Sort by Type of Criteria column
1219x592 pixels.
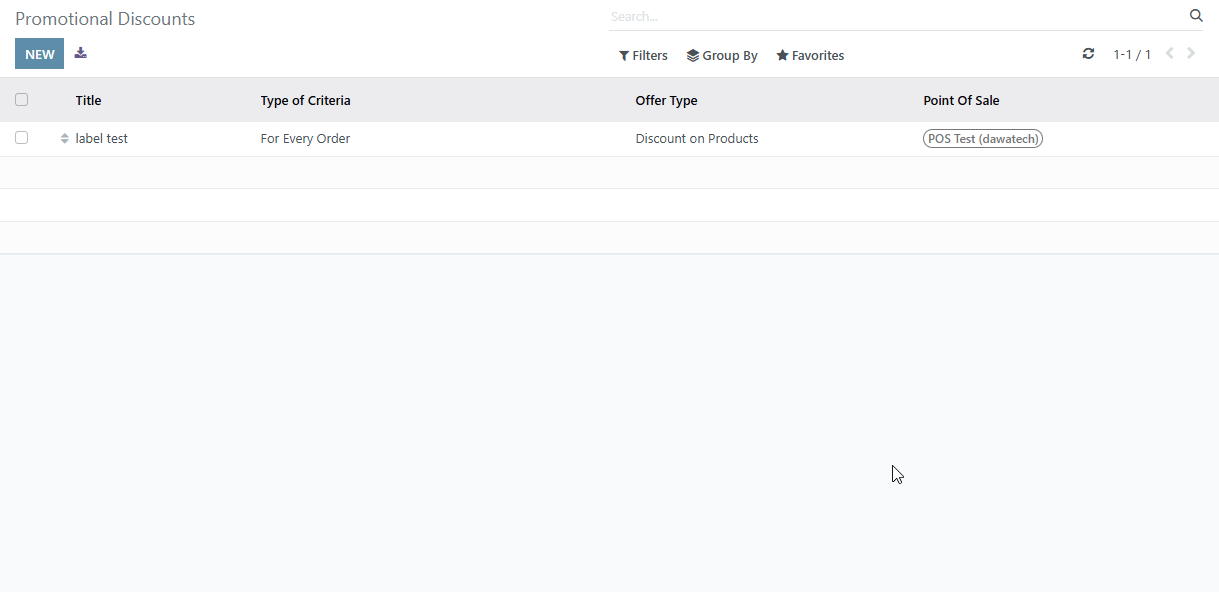tap(305, 101)
